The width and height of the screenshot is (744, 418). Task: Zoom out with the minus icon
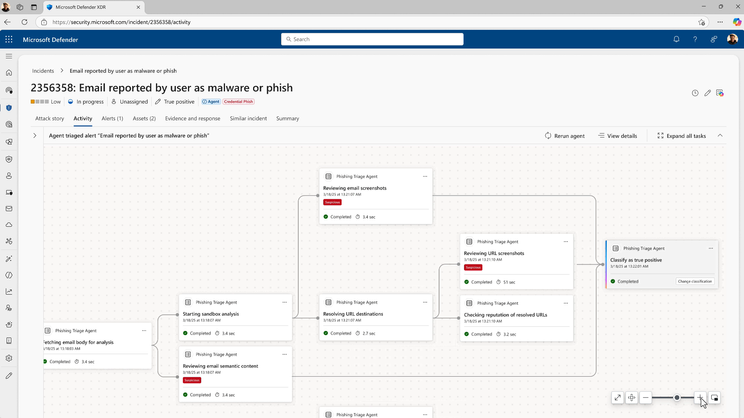coord(645,398)
